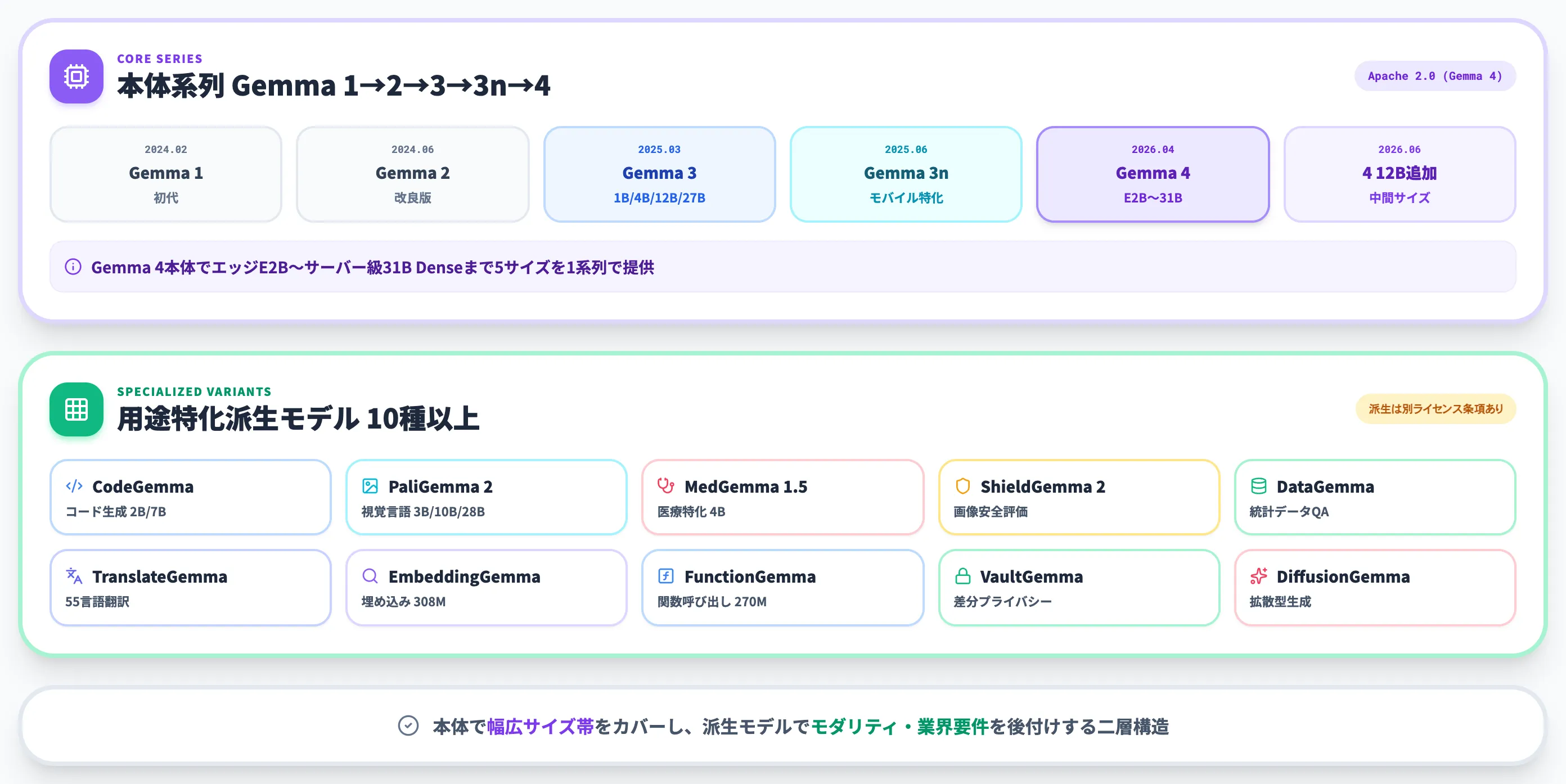Select the Gemma 2 timeline card
Image resolution: width=1566 pixels, height=784 pixels.
click(x=413, y=174)
